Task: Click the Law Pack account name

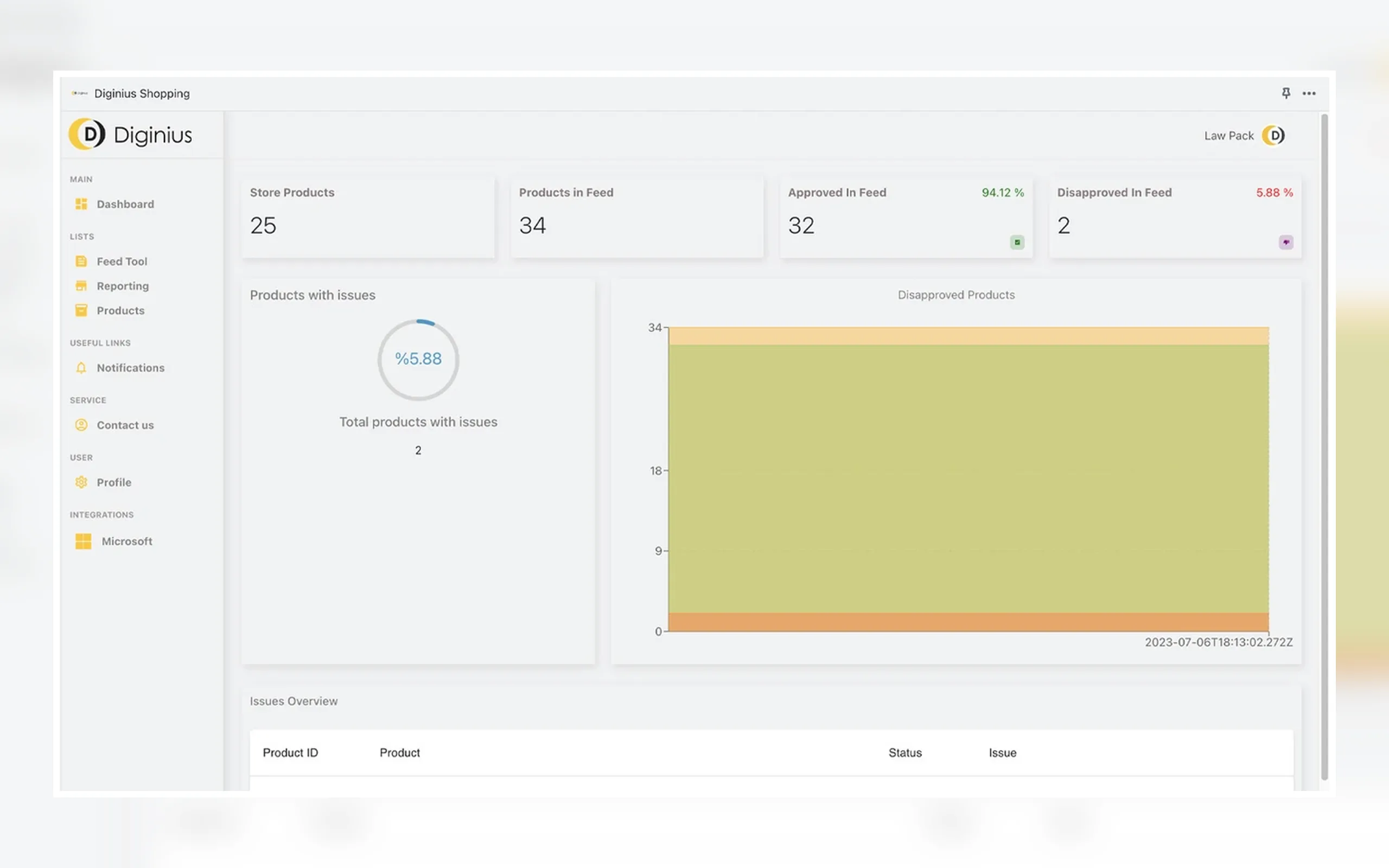Action: tap(1229, 136)
